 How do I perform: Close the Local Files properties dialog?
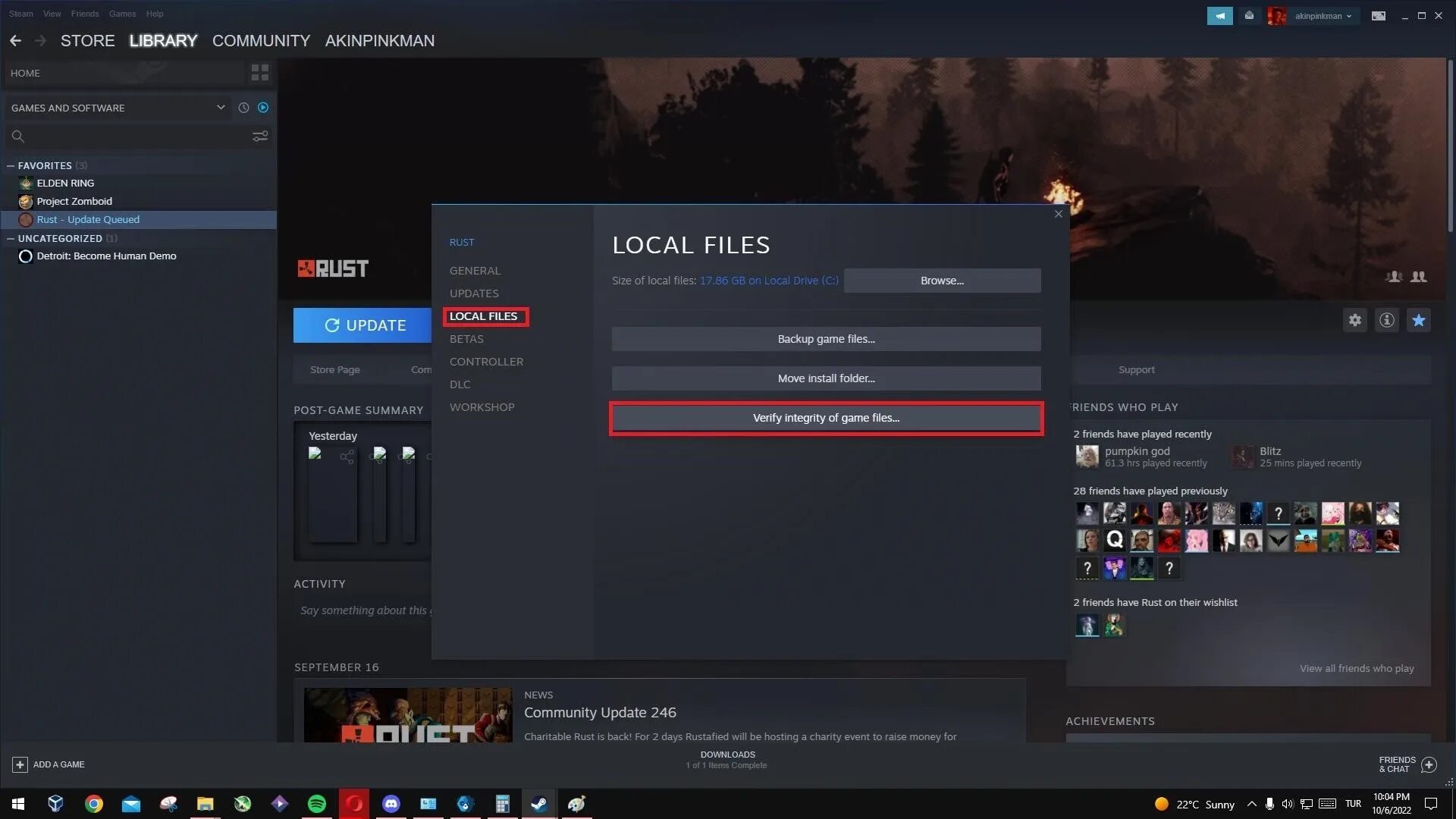[1059, 214]
